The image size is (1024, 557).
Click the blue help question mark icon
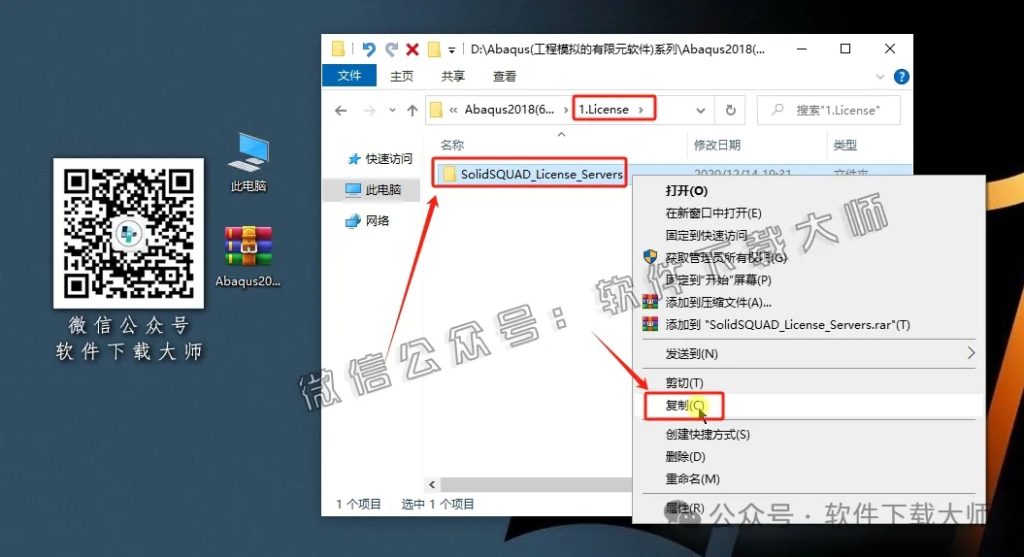901,77
